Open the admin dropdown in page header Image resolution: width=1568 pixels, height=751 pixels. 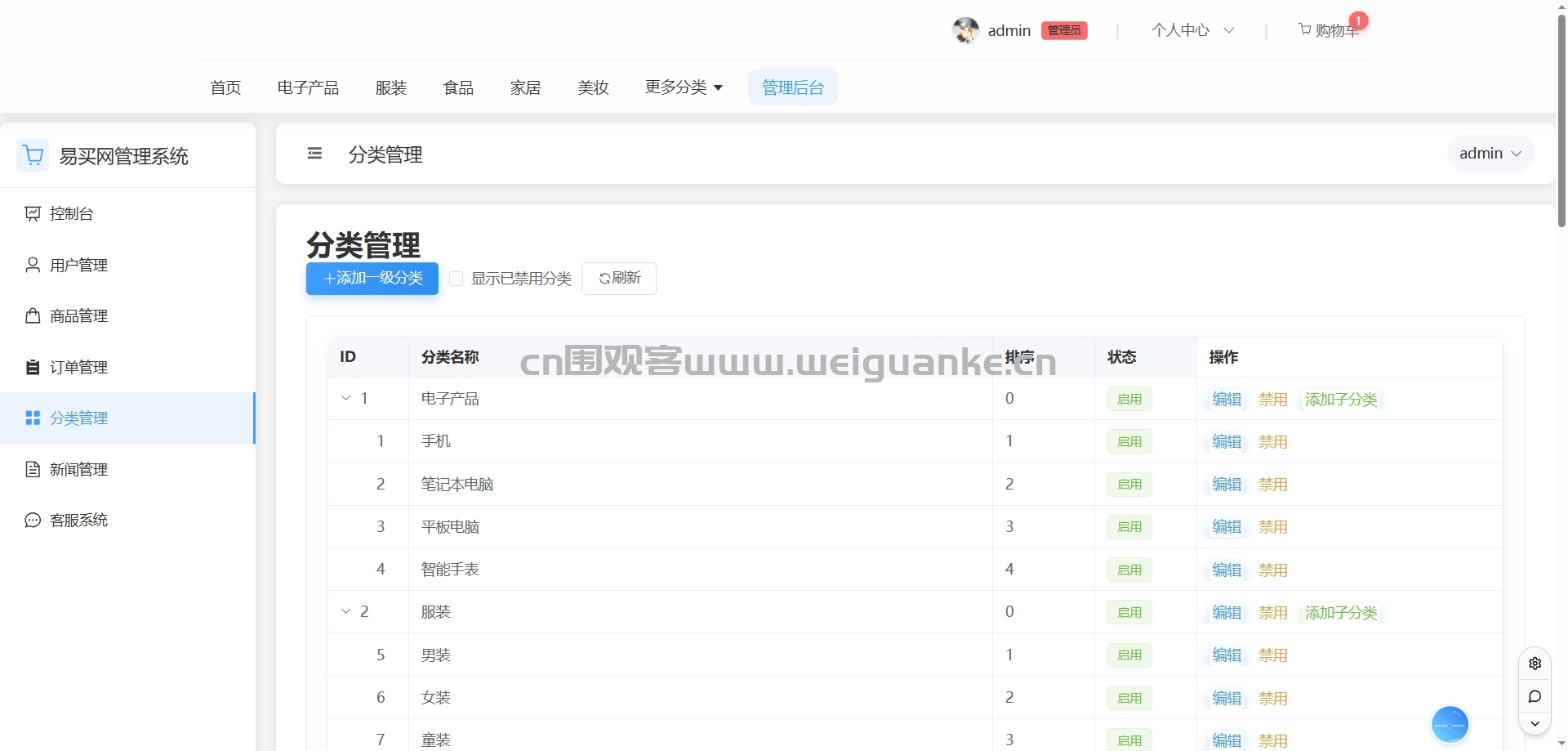point(1490,154)
